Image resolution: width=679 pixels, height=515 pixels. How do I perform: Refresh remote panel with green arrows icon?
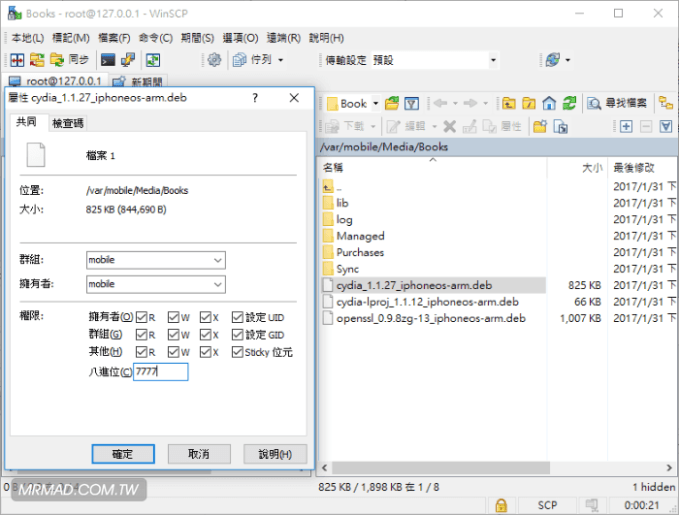point(569,104)
